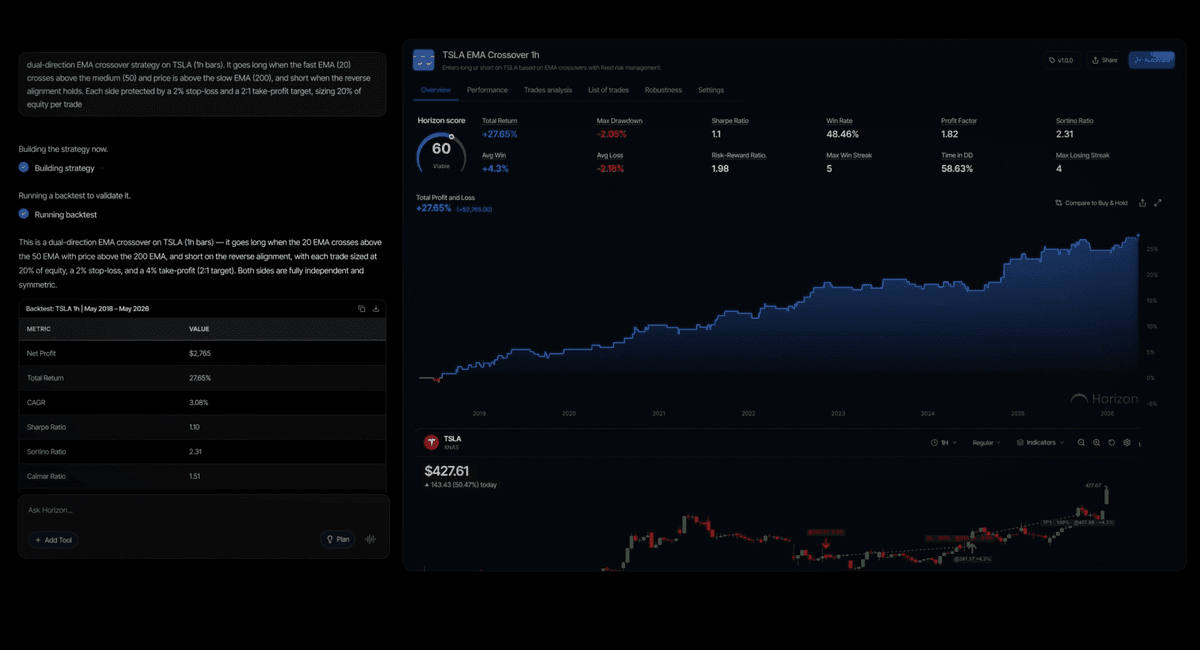Viewport: 1200px width, 650px height.
Task: Export the profit and loss chart
Action: coord(1142,203)
